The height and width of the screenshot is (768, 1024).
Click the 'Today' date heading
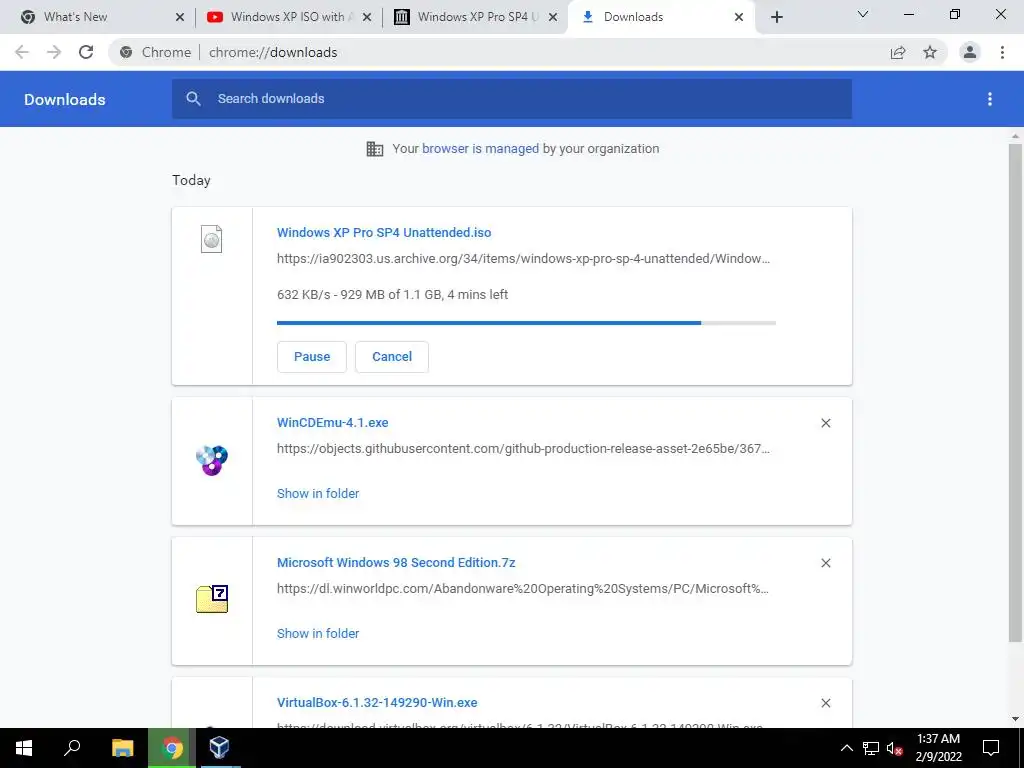(x=191, y=180)
